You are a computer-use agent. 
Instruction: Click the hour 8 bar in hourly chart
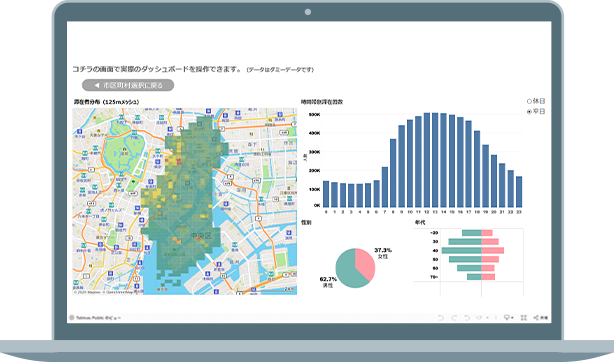(x=393, y=173)
